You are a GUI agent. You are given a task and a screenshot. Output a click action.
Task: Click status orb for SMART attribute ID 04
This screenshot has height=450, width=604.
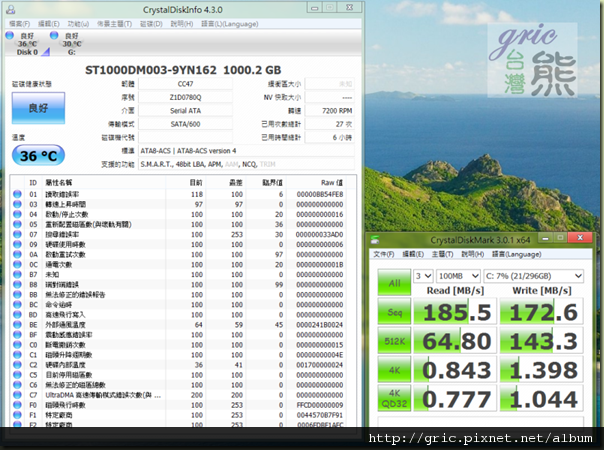(x=17, y=214)
